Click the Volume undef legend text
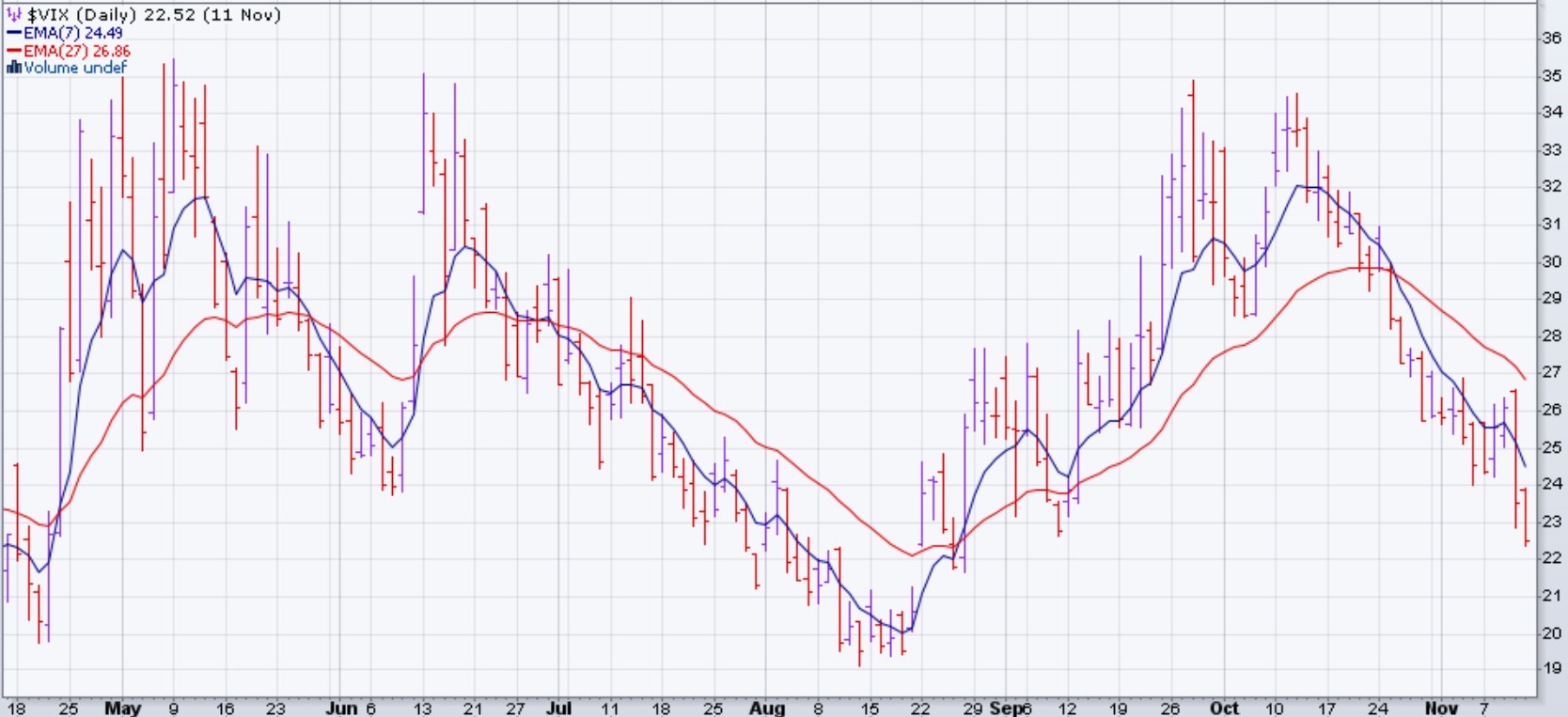 75,68
